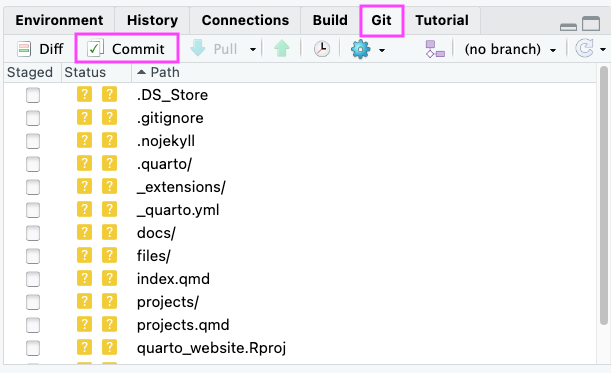This screenshot has width=611, height=373.
Task: Click the purple New Branch icon
Action: click(435, 49)
